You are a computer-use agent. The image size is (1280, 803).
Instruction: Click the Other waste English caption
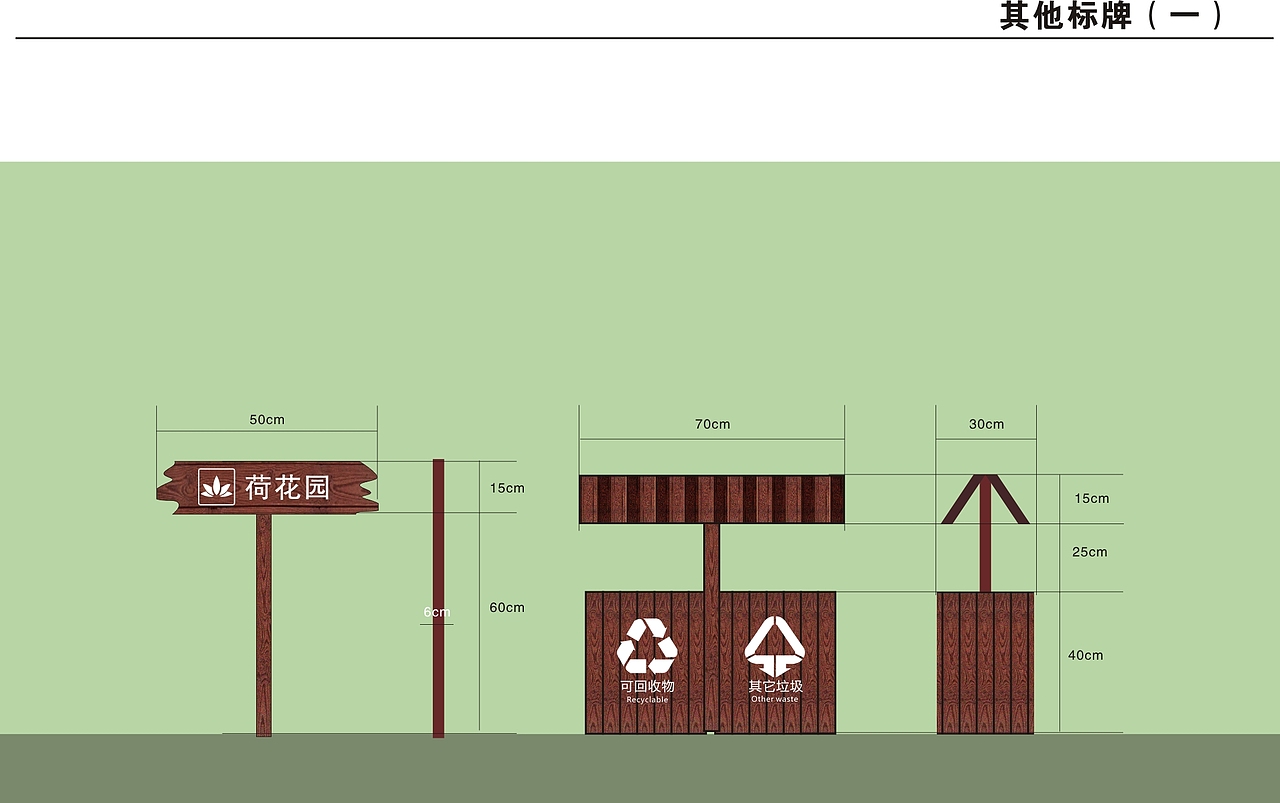coord(775,699)
